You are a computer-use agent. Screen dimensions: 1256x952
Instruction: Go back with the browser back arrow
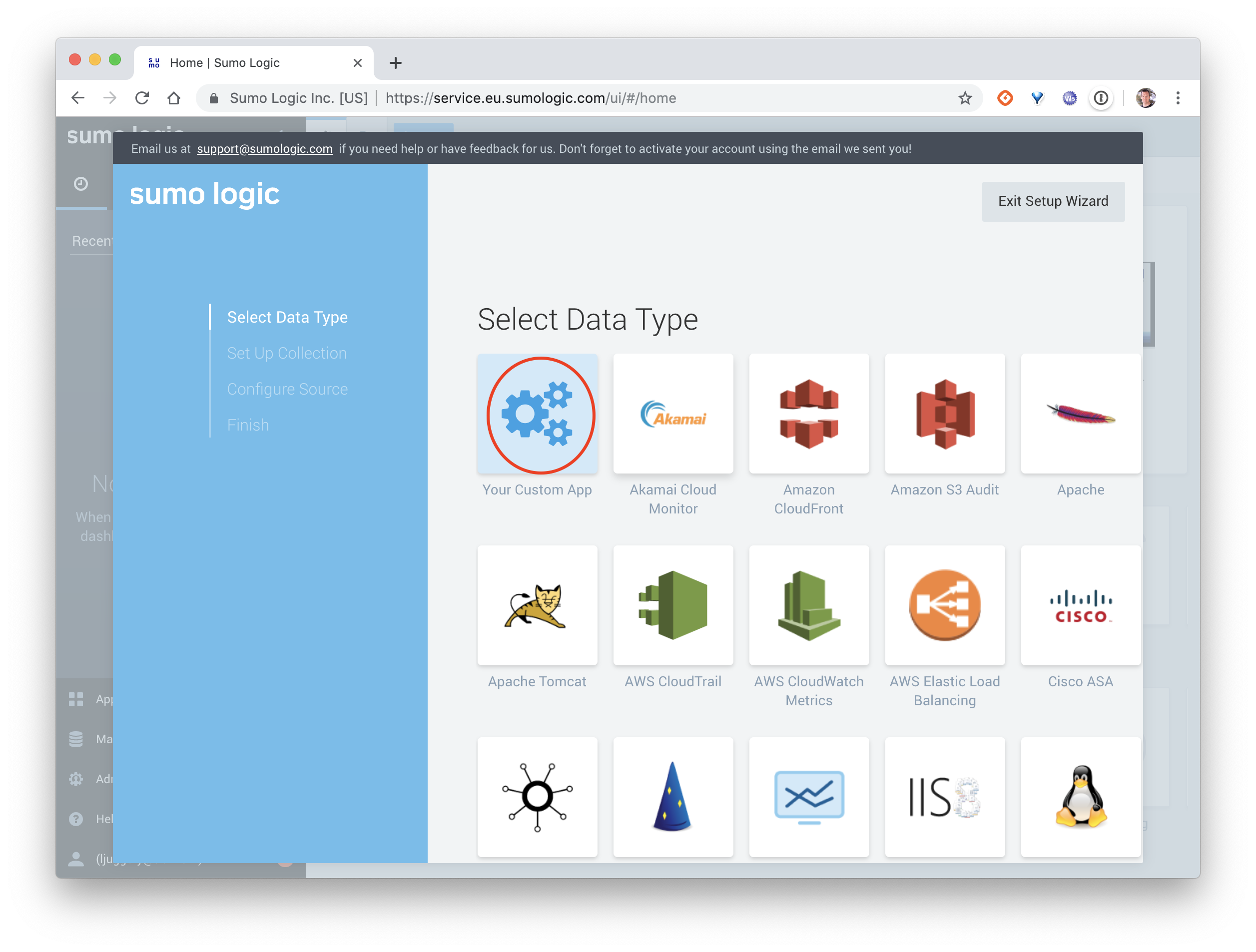[x=78, y=98]
